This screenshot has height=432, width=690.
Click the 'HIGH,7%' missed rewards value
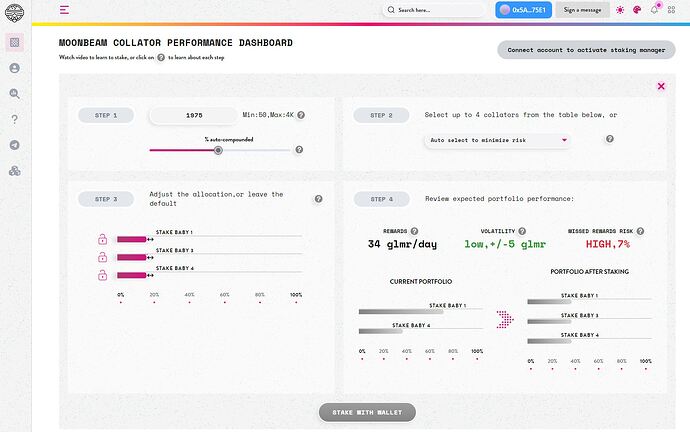pyautogui.click(x=608, y=244)
